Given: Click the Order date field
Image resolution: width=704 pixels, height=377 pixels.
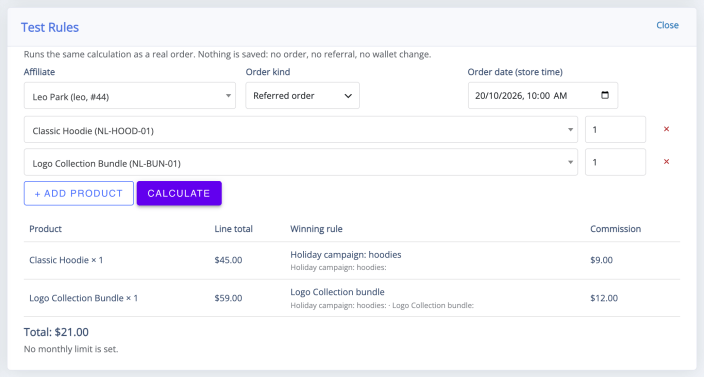Looking at the screenshot, I should point(543,96).
